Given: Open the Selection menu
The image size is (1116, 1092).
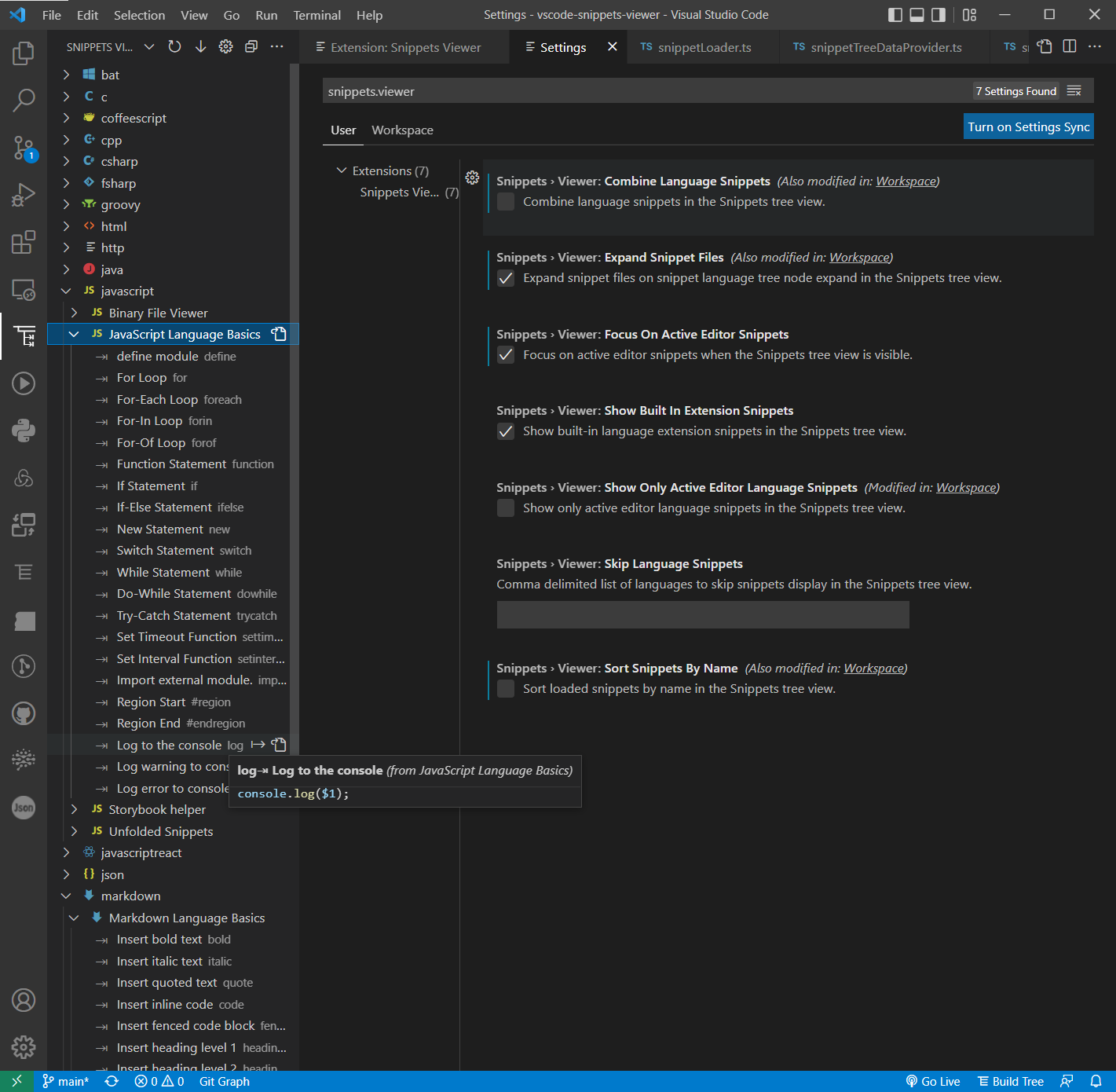Looking at the screenshot, I should (139, 15).
